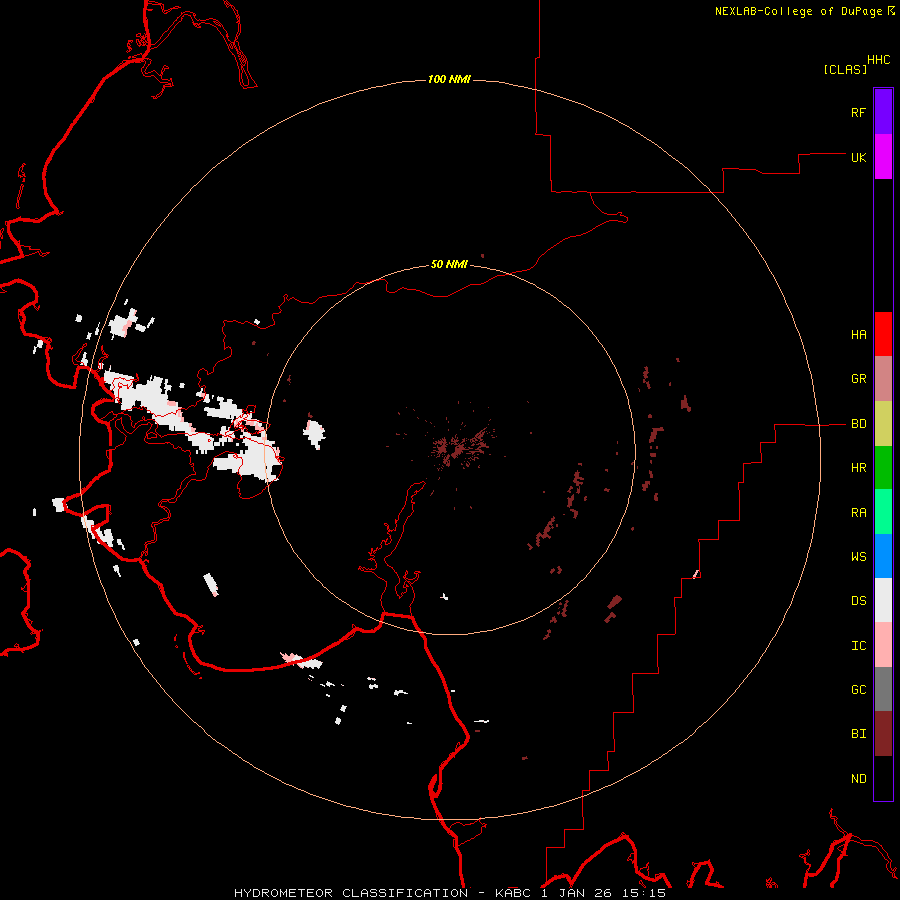
Task: Click the GR legend color block
Action: (883, 379)
